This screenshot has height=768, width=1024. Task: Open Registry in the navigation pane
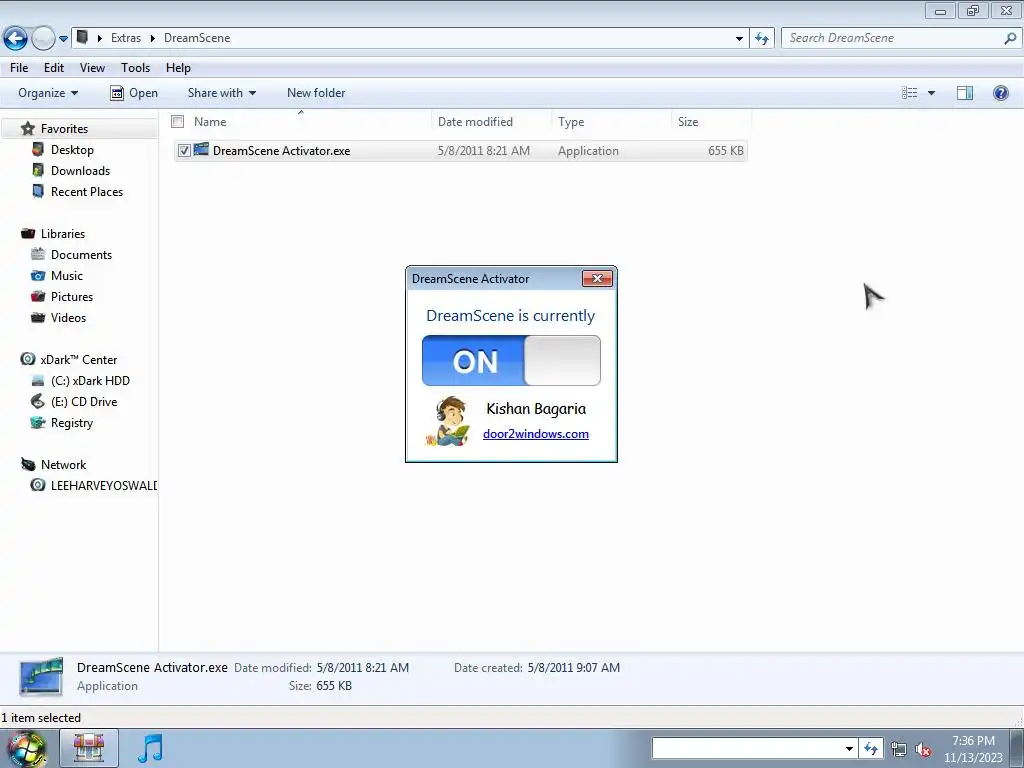(x=72, y=423)
